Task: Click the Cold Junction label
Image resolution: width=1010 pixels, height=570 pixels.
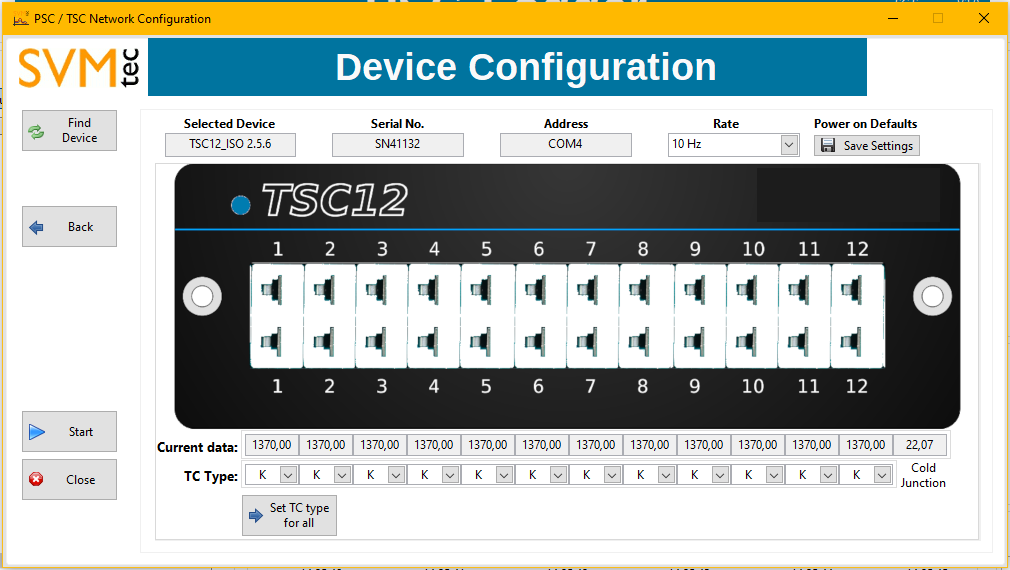Action: pyautogui.click(x=923, y=475)
